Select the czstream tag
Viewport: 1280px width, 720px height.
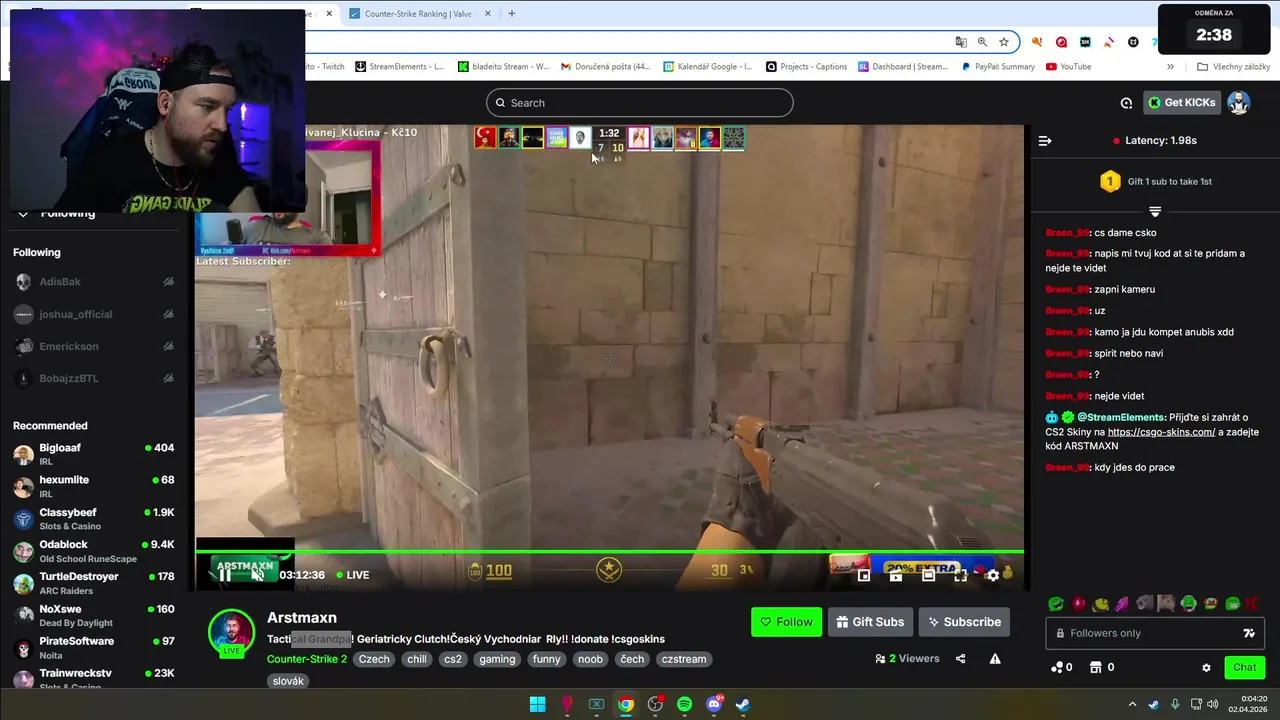point(684,659)
